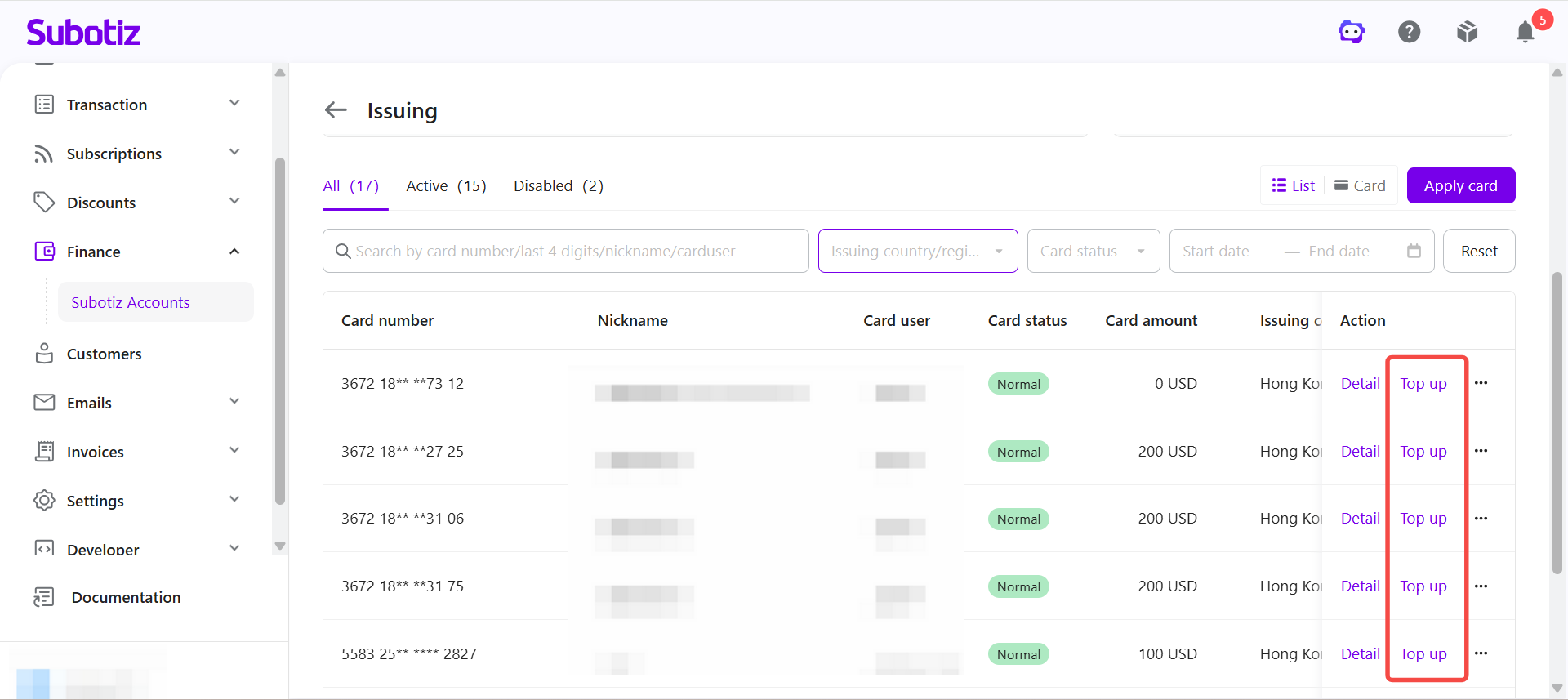
Task: Open Detail for card 3672 18** **31 06
Action: (x=1361, y=519)
